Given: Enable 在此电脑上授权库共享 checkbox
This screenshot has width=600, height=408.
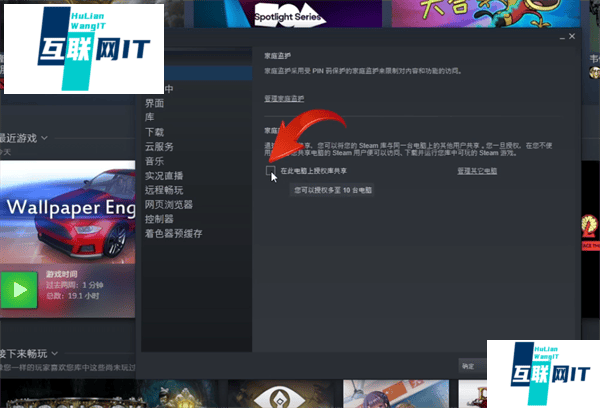Looking at the screenshot, I should pyautogui.click(x=271, y=171).
